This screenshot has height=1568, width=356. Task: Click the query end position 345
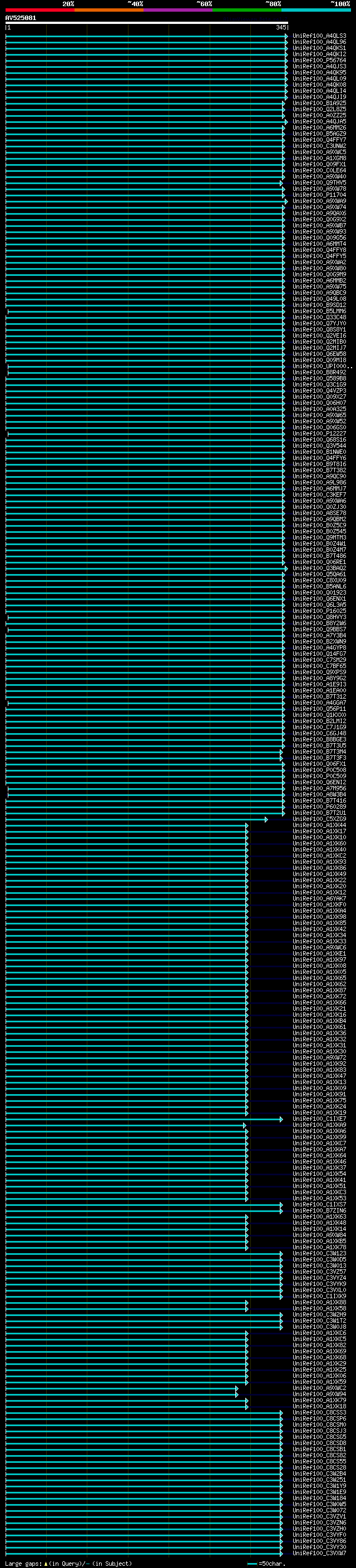click(280, 27)
